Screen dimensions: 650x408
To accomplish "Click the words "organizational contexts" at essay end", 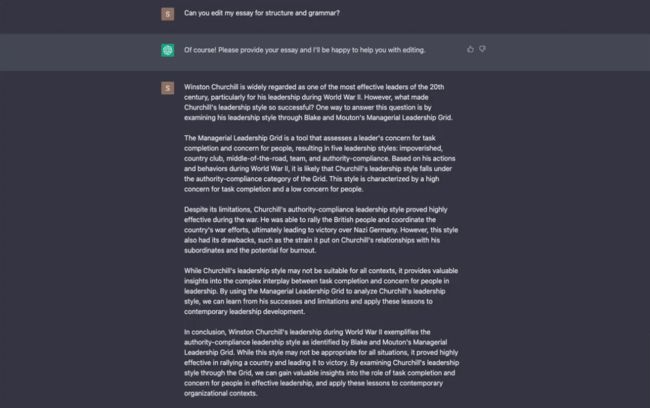I will coord(220,393).
